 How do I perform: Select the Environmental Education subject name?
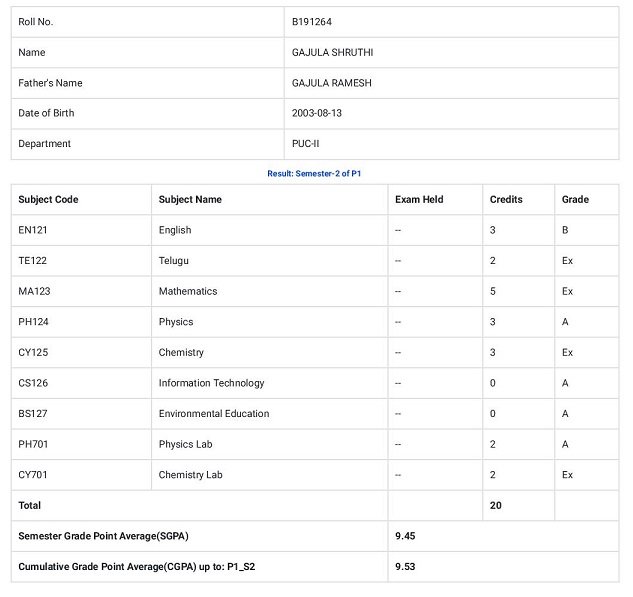click(214, 414)
